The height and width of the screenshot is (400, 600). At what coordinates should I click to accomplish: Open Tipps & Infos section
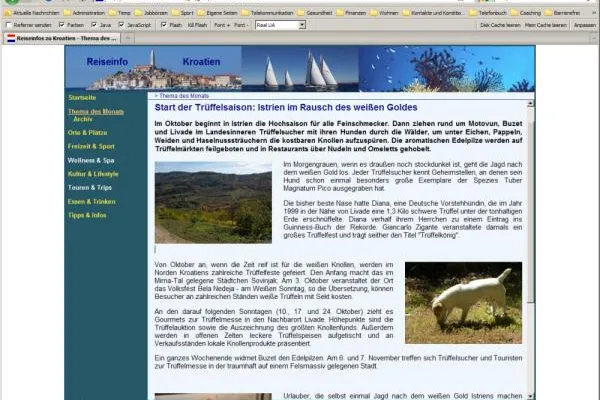(87, 215)
